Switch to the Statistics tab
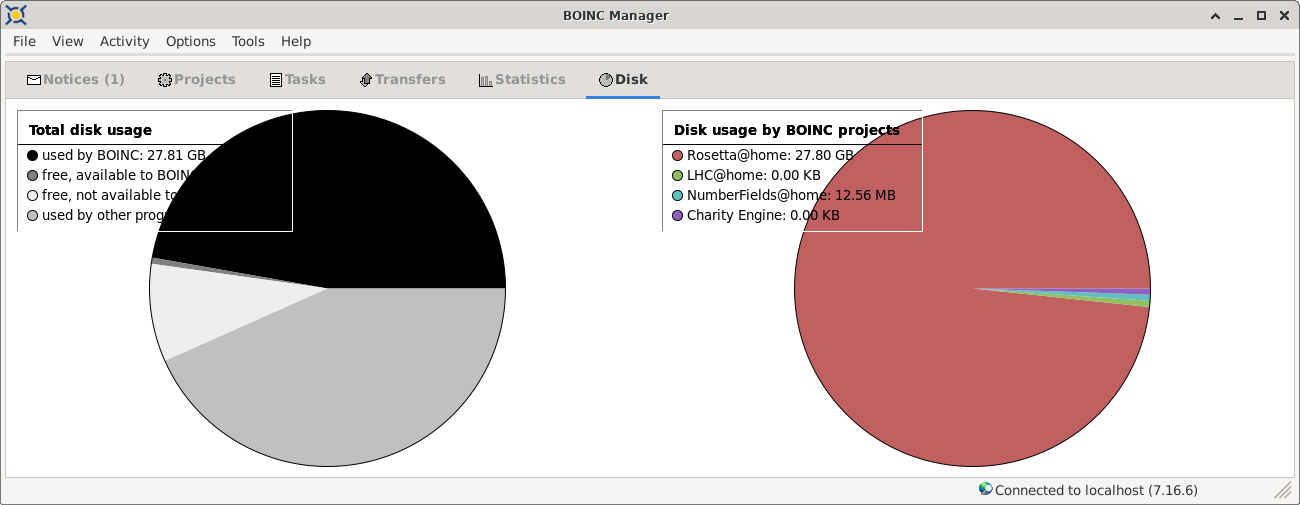1300x505 pixels. coord(522,79)
